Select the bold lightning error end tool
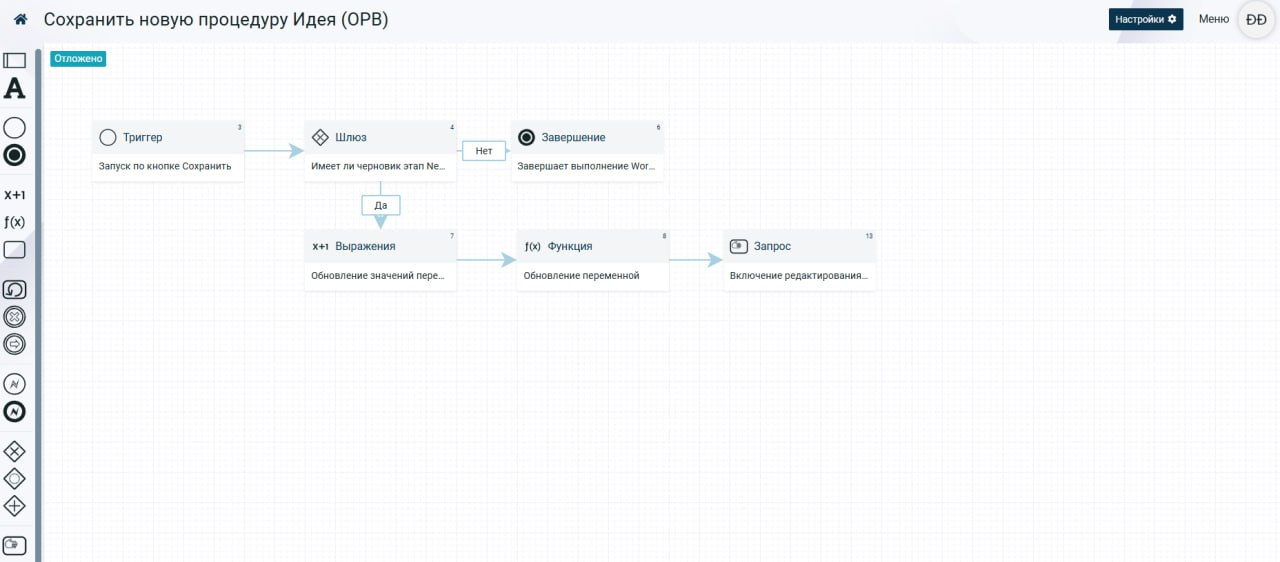Screen dimensions: 1280x562 tap(15, 411)
